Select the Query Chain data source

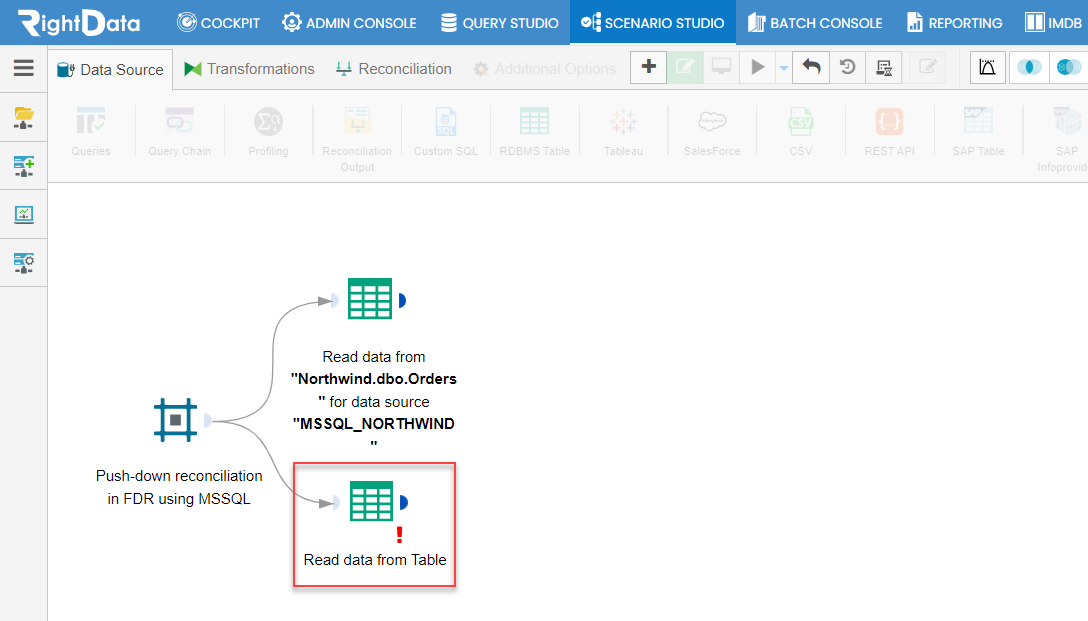179,132
